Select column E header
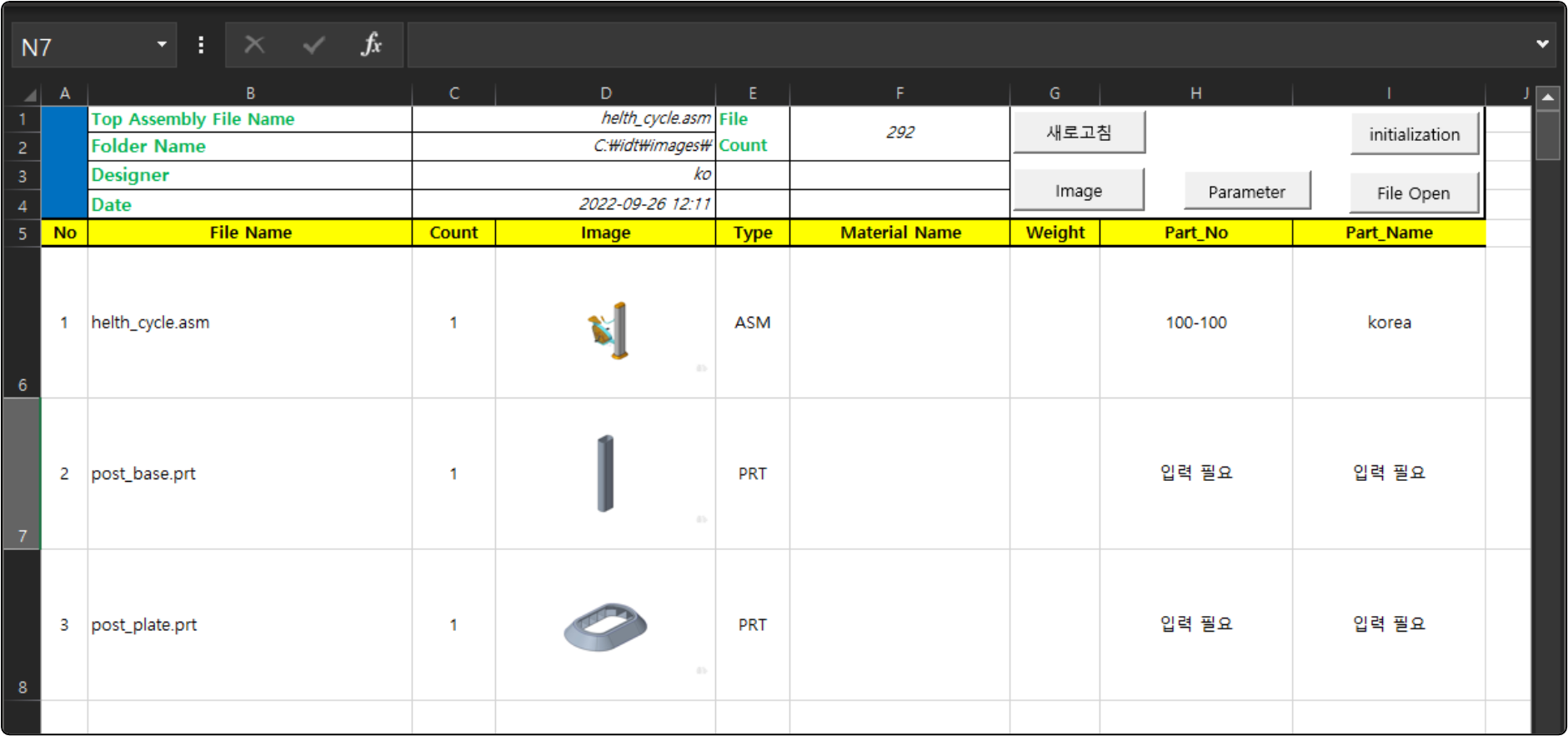The width and height of the screenshot is (1568, 736). [x=753, y=93]
